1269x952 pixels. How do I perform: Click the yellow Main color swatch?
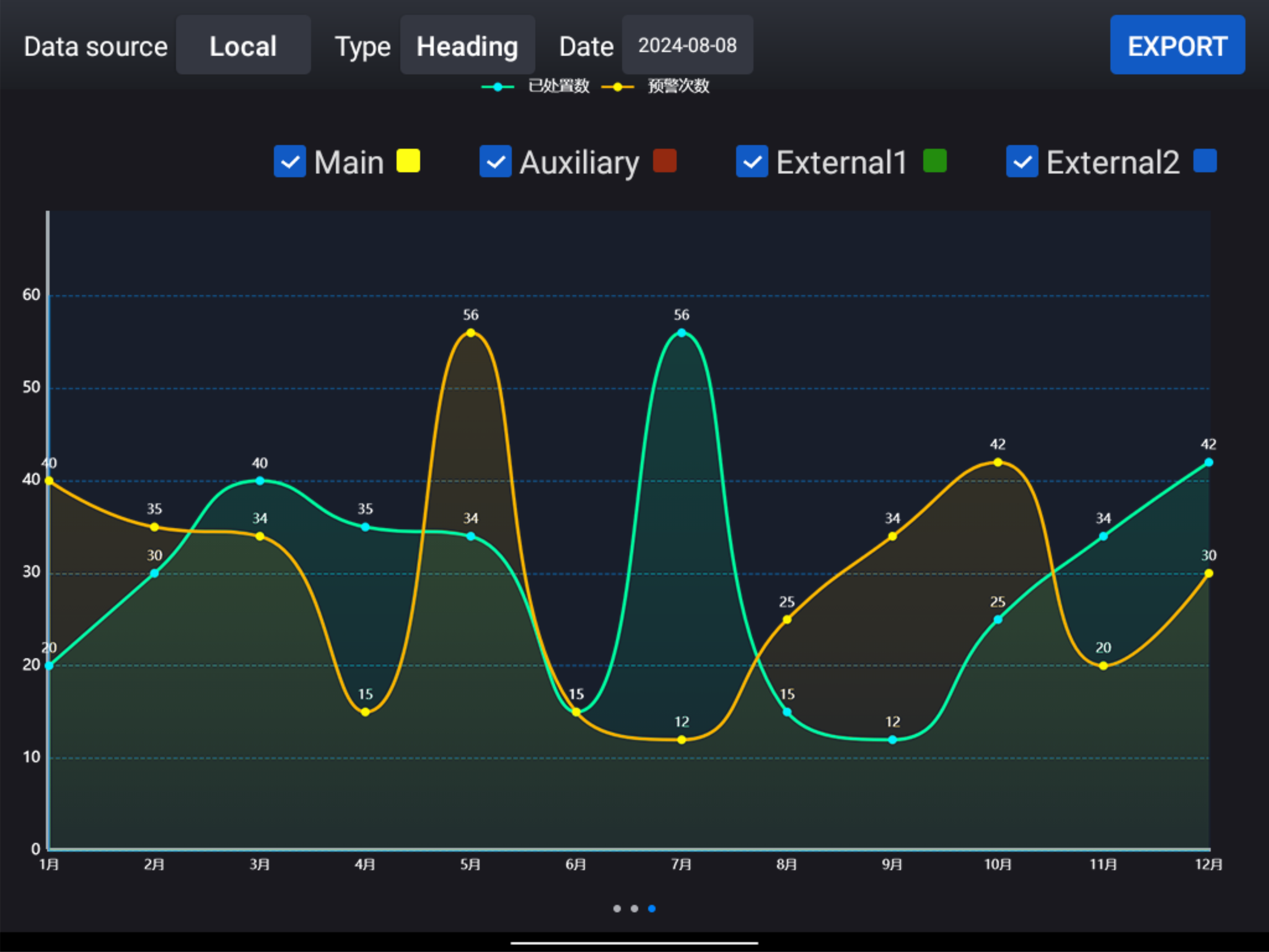408,161
